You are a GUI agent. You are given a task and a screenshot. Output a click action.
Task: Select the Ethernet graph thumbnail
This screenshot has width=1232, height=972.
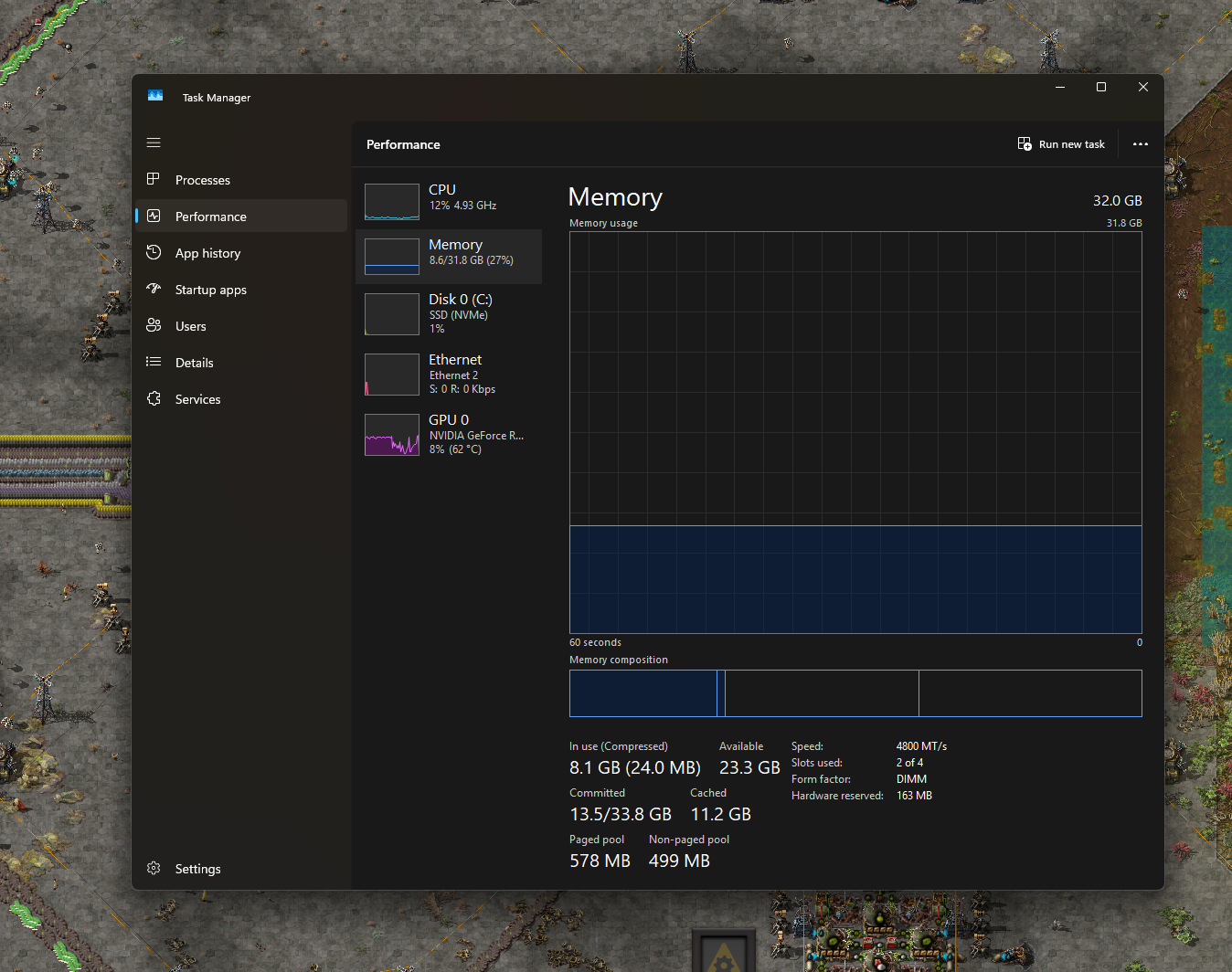click(x=392, y=375)
